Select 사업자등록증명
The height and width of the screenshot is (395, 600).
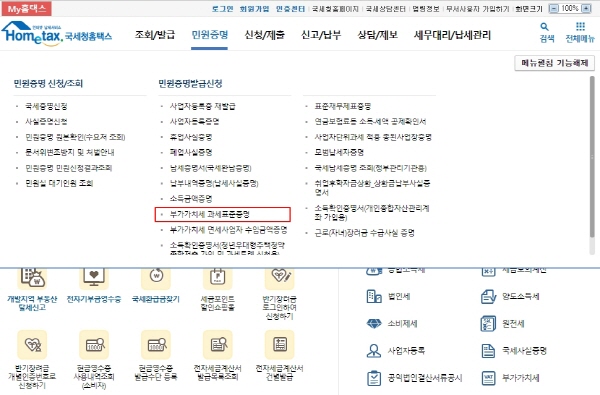[x=194, y=121]
